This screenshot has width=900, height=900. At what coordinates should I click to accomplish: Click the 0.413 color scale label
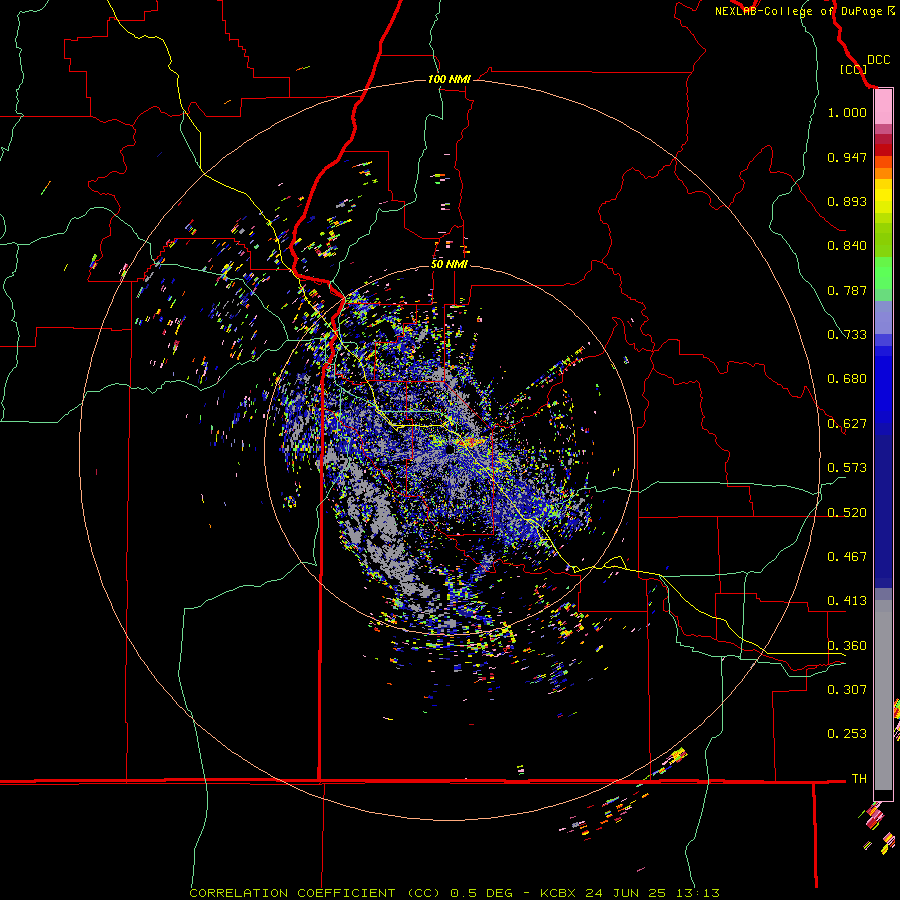click(x=847, y=601)
